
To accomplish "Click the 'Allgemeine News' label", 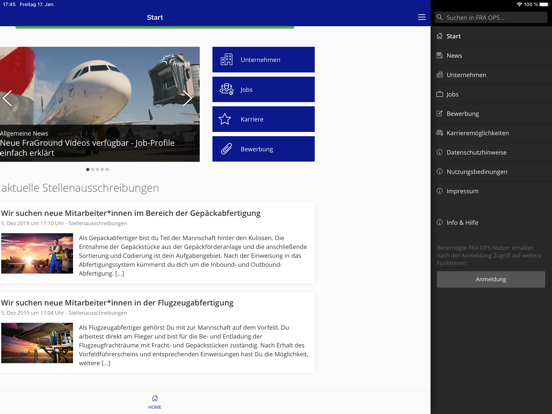I will 24,133.
